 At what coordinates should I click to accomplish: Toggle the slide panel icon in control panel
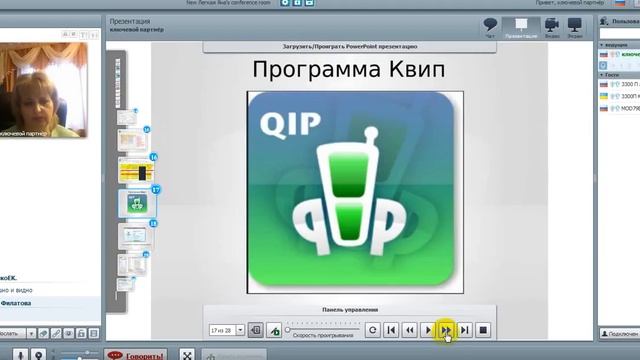tap(256, 330)
